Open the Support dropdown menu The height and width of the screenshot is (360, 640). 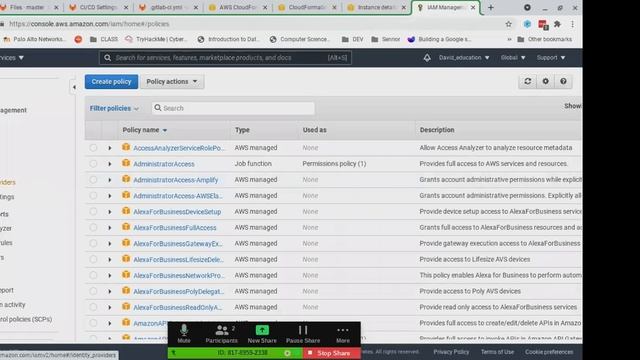[551, 58]
